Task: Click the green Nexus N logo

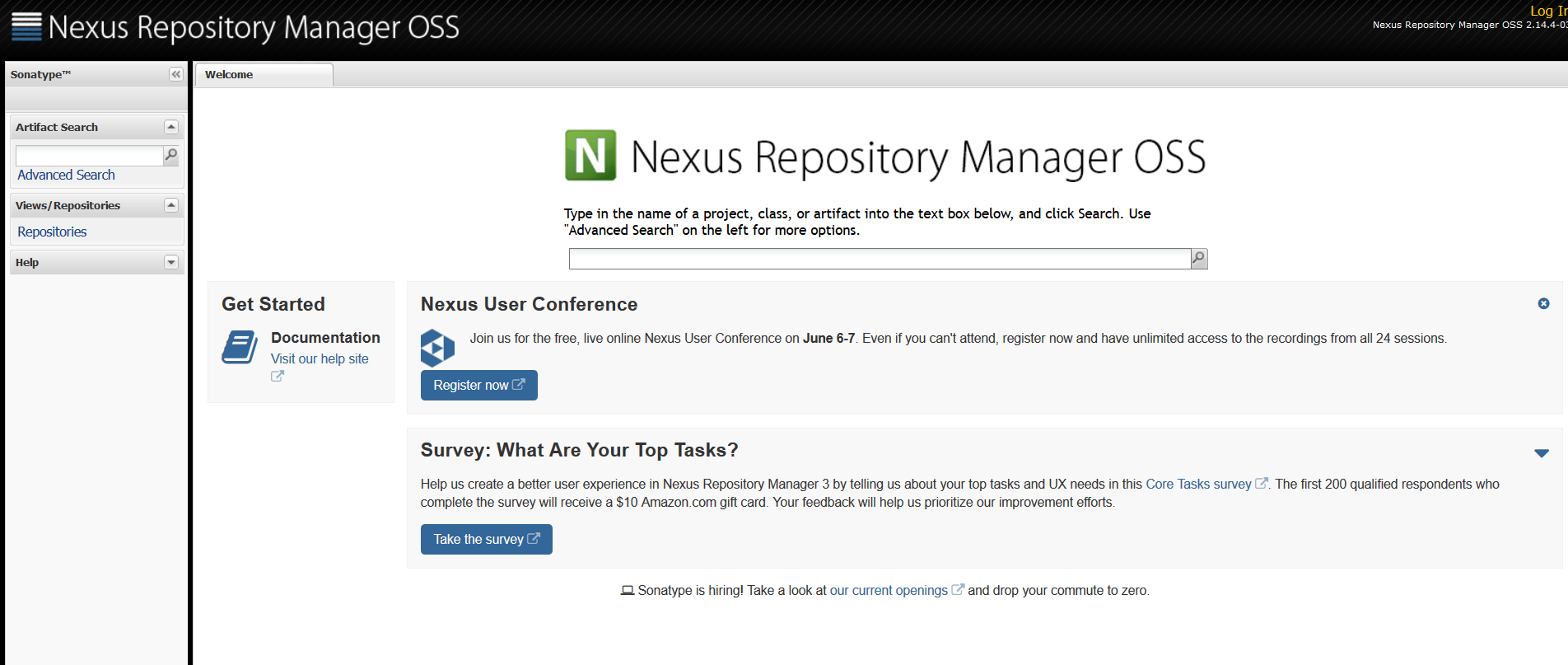Action: 590,155
